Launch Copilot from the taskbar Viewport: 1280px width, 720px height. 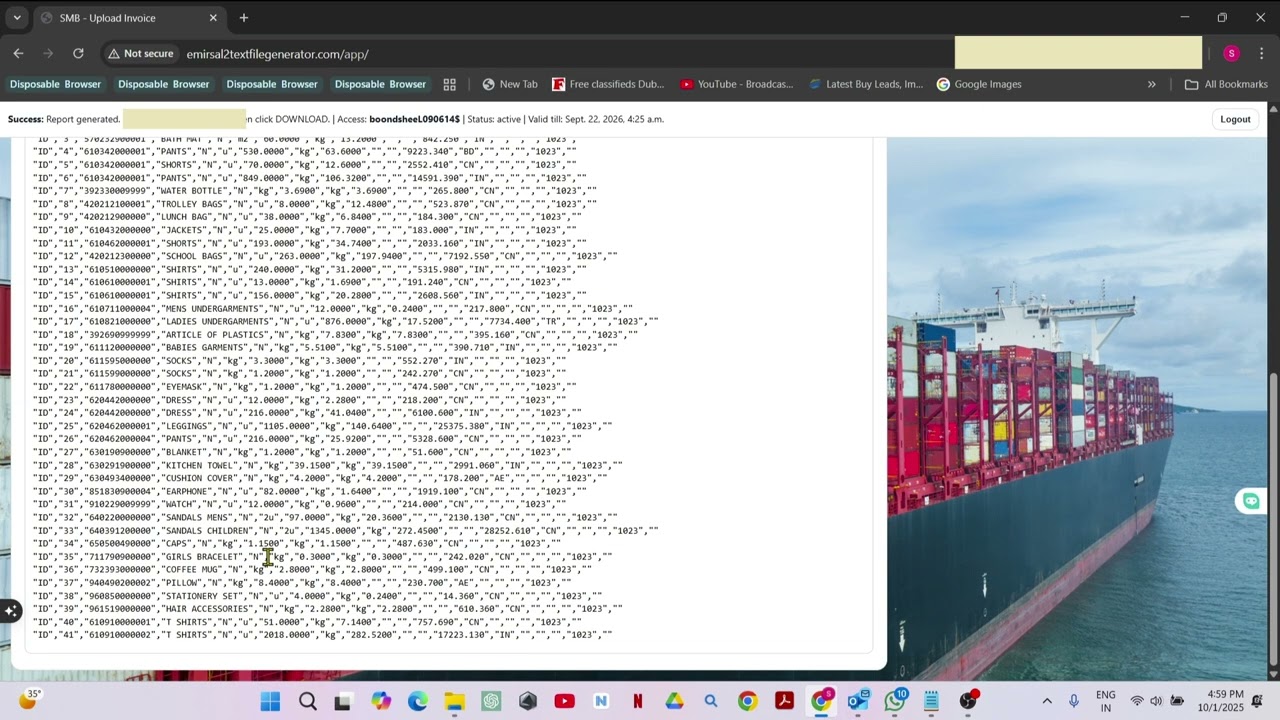coord(381,701)
